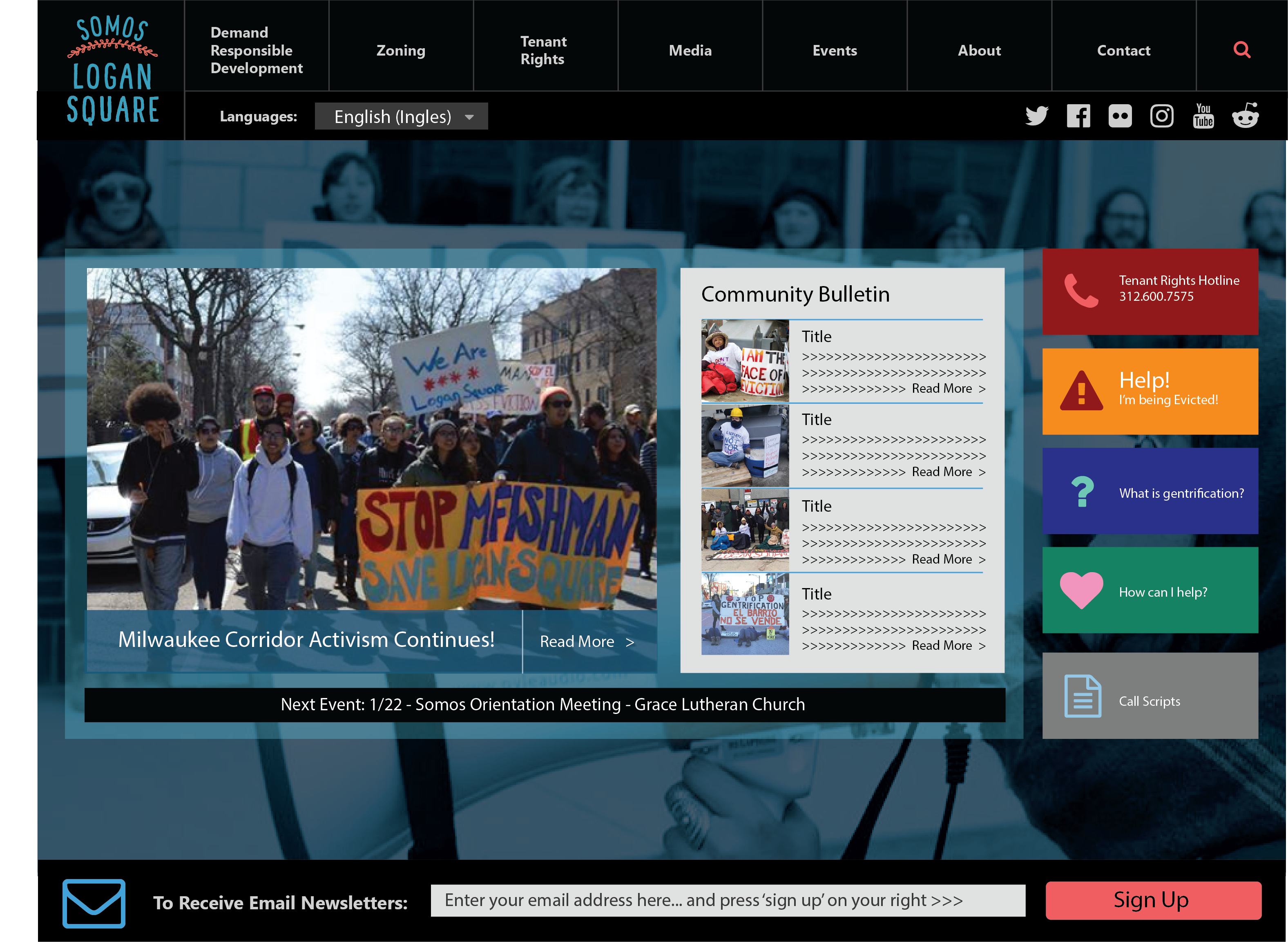Click the envelope newsletter icon
Image resolution: width=1288 pixels, height=942 pixels.
point(94,903)
